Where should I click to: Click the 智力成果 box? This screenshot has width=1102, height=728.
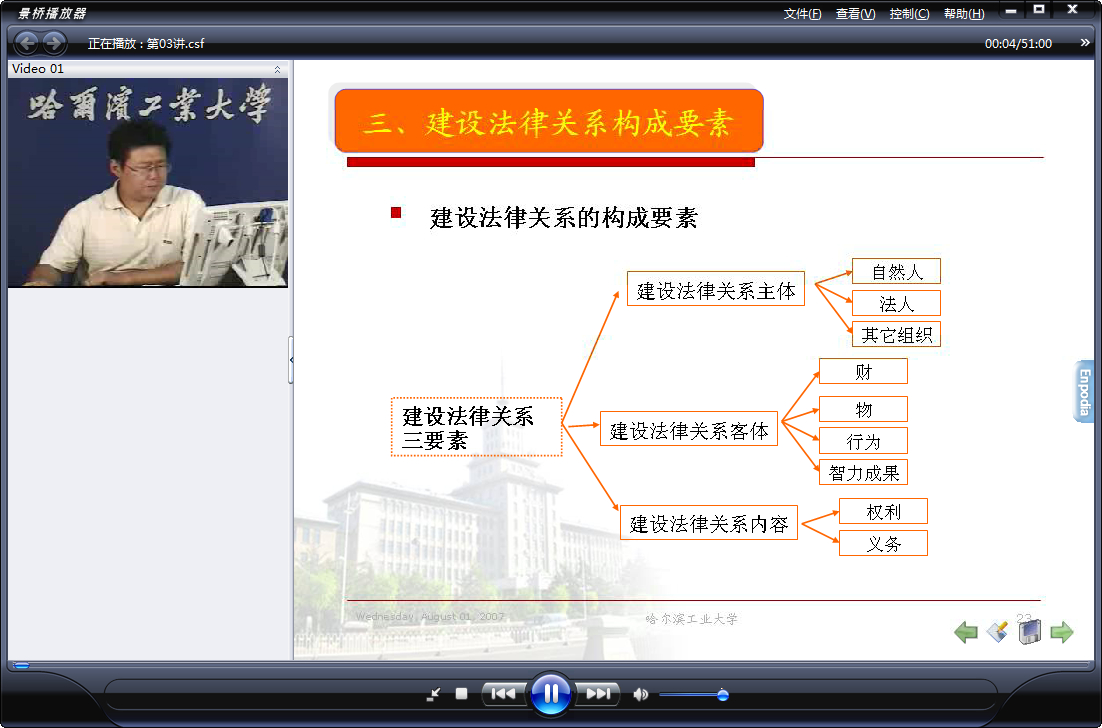863,472
